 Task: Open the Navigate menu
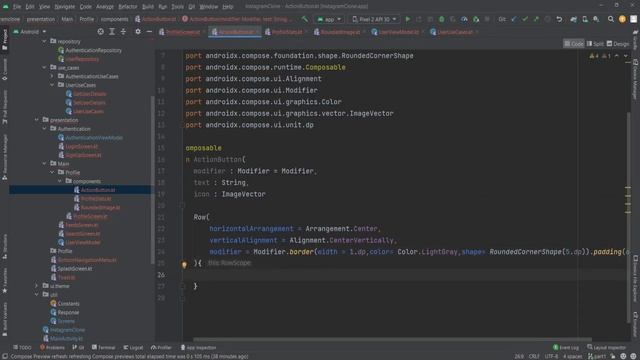click(x=64, y=7)
